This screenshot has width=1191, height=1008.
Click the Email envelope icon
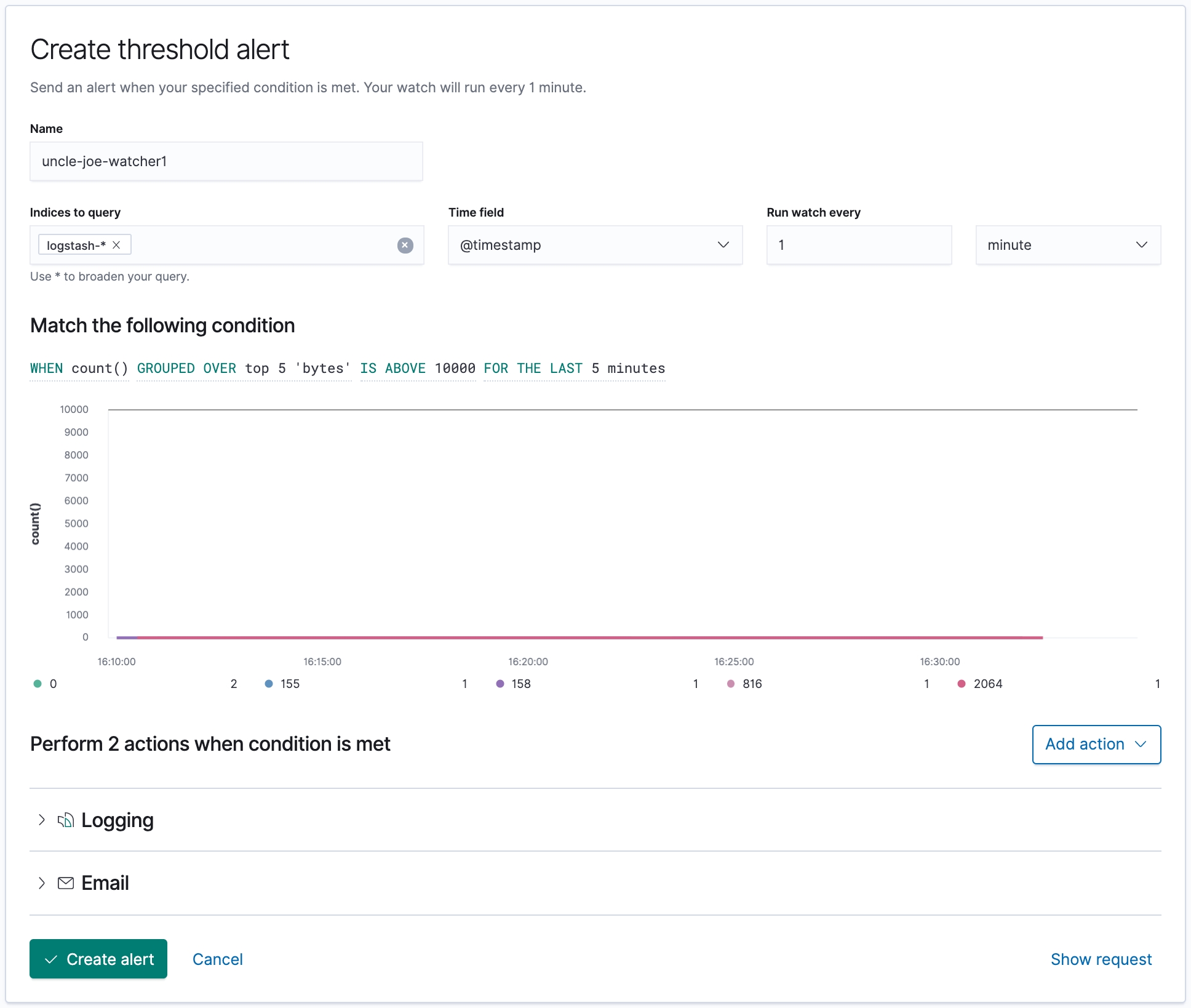[66, 883]
